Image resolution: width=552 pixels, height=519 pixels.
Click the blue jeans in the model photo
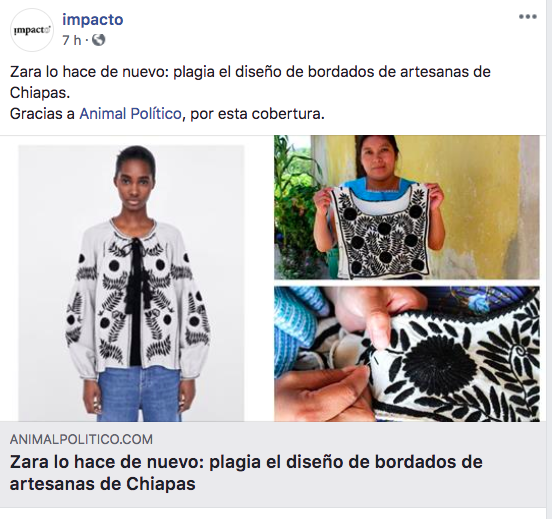pos(138,394)
